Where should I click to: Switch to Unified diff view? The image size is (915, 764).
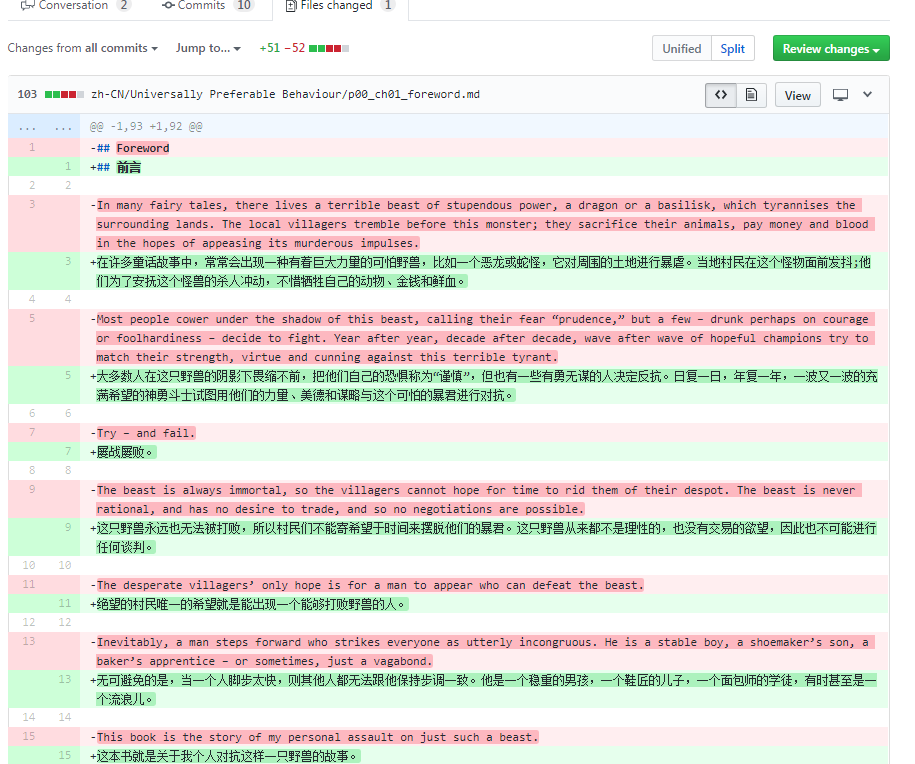682,48
